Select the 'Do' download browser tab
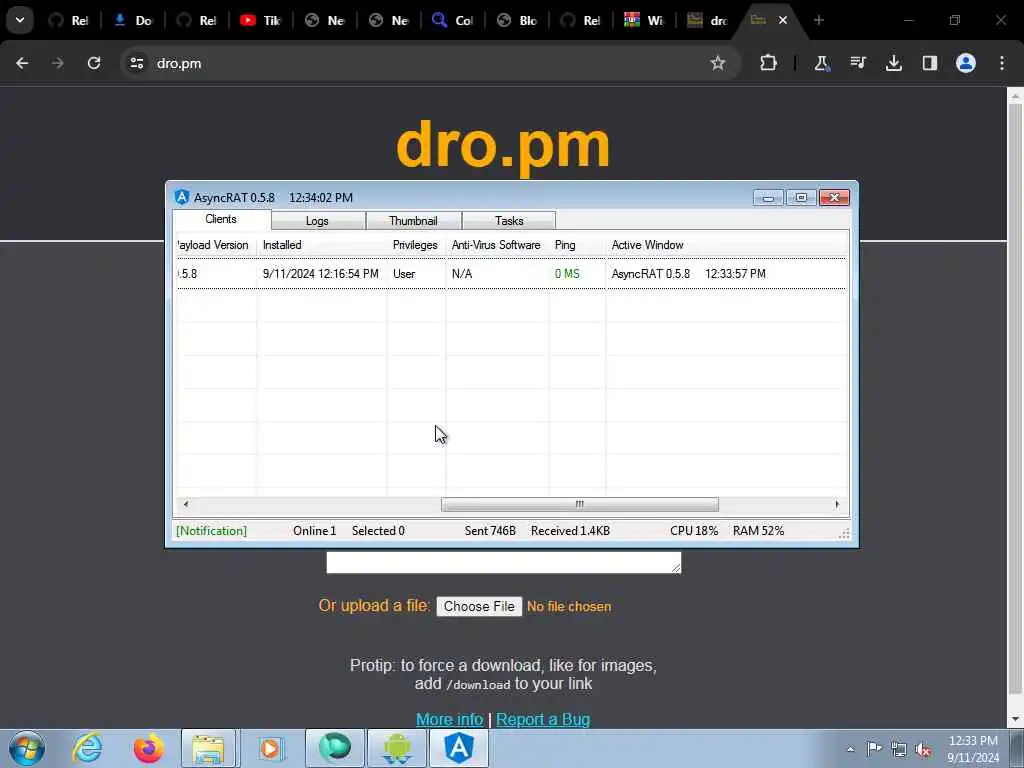Image resolution: width=1024 pixels, height=768 pixels. 133,20
